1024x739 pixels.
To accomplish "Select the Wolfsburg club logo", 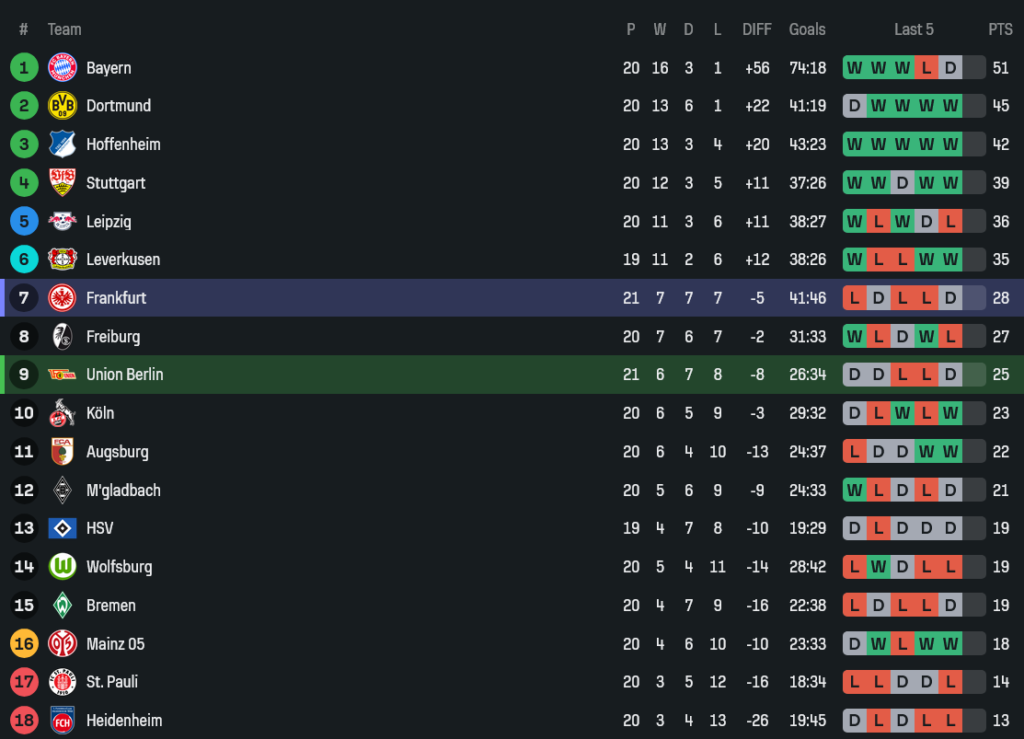I will click(62, 566).
